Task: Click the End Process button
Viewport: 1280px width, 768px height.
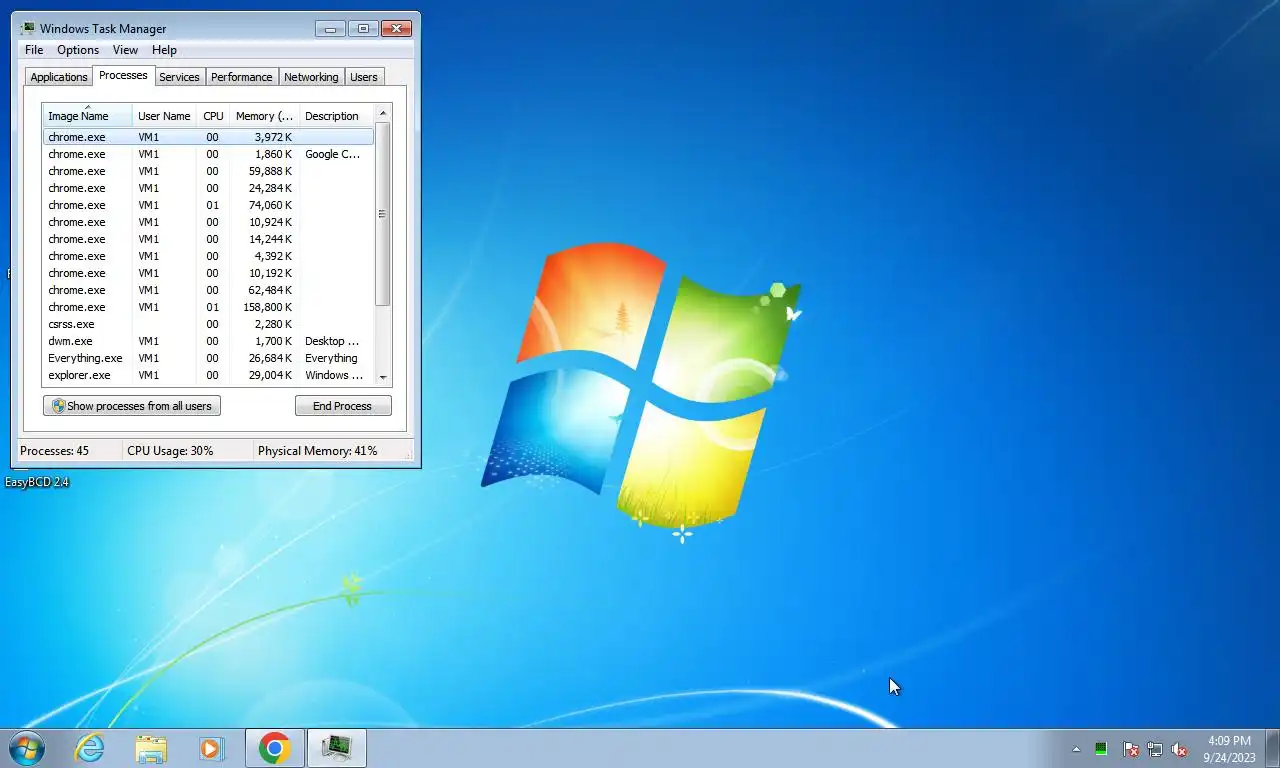Action: tap(343, 406)
